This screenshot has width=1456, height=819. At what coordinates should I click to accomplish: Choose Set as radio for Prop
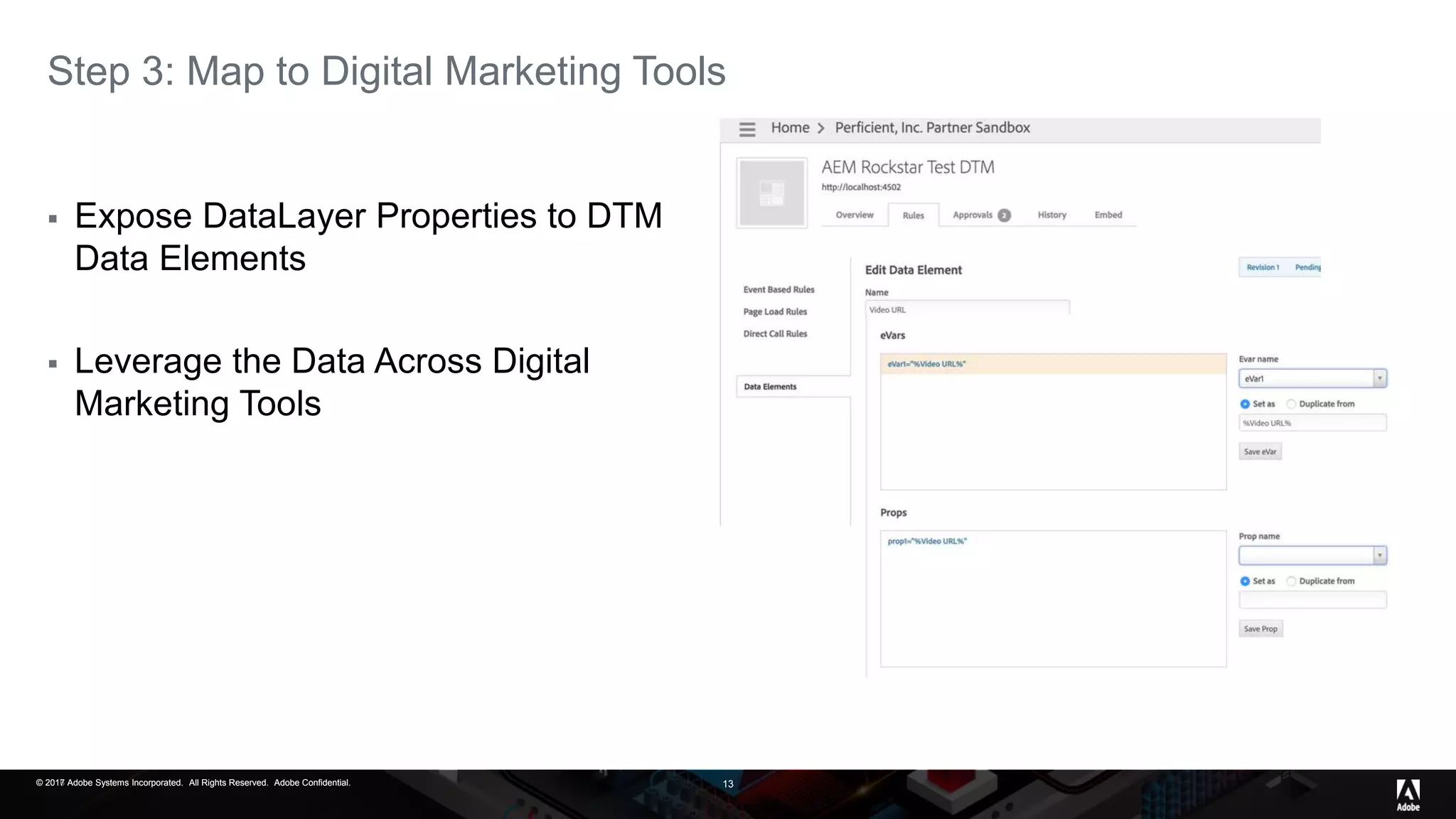(x=1245, y=581)
